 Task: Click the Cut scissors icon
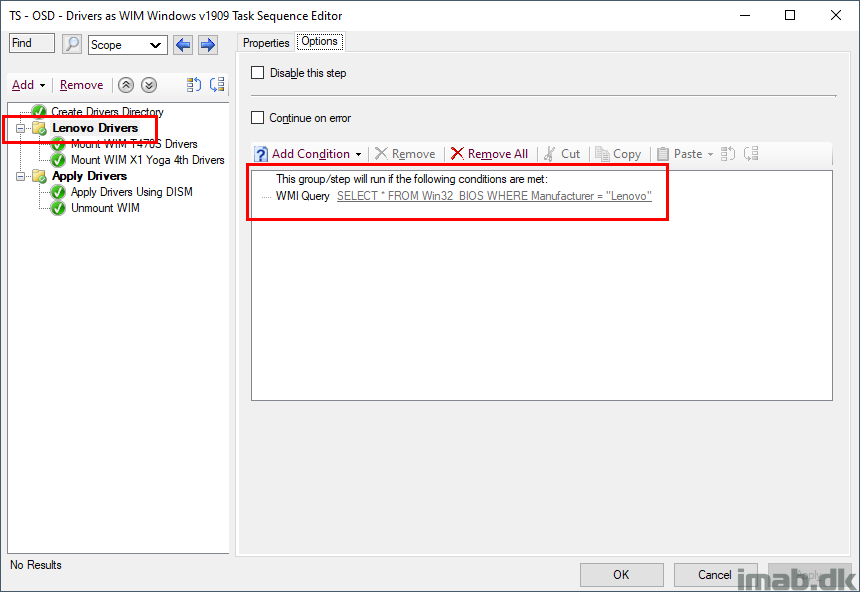(550, 154)
